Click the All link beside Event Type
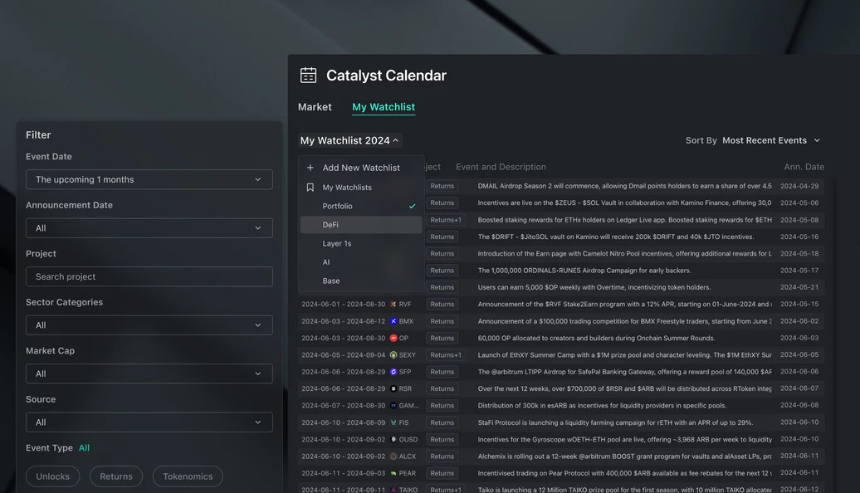 point(84,448)
